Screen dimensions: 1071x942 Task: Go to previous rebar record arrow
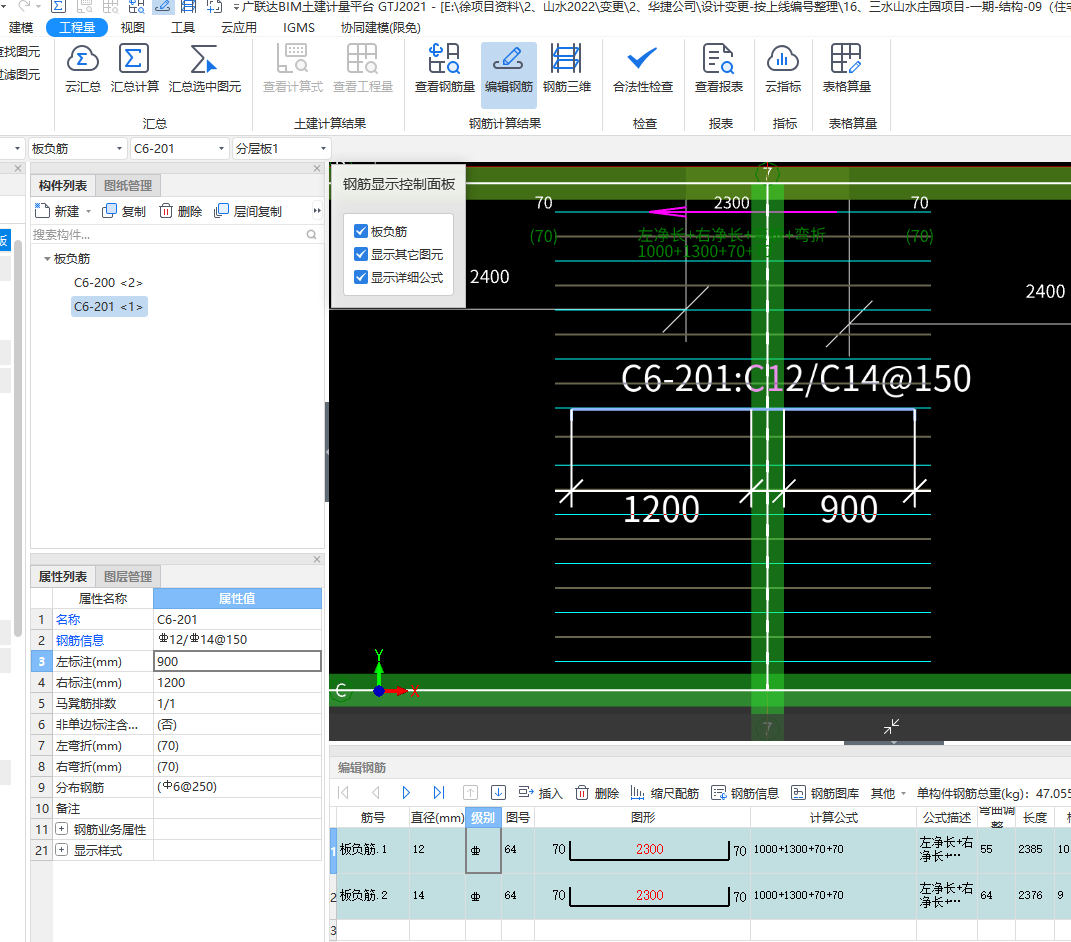coord(375,792)
